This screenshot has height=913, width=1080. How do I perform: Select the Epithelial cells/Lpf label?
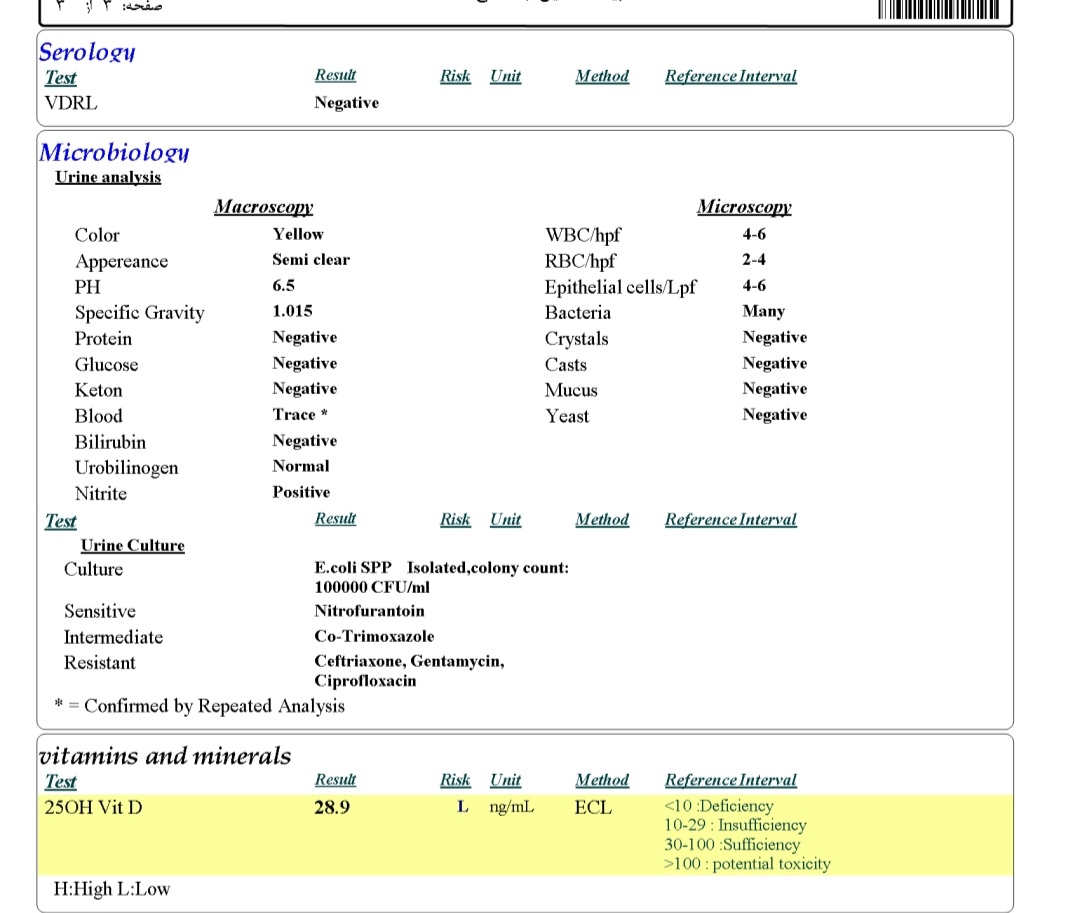click(x=621, y=287)
